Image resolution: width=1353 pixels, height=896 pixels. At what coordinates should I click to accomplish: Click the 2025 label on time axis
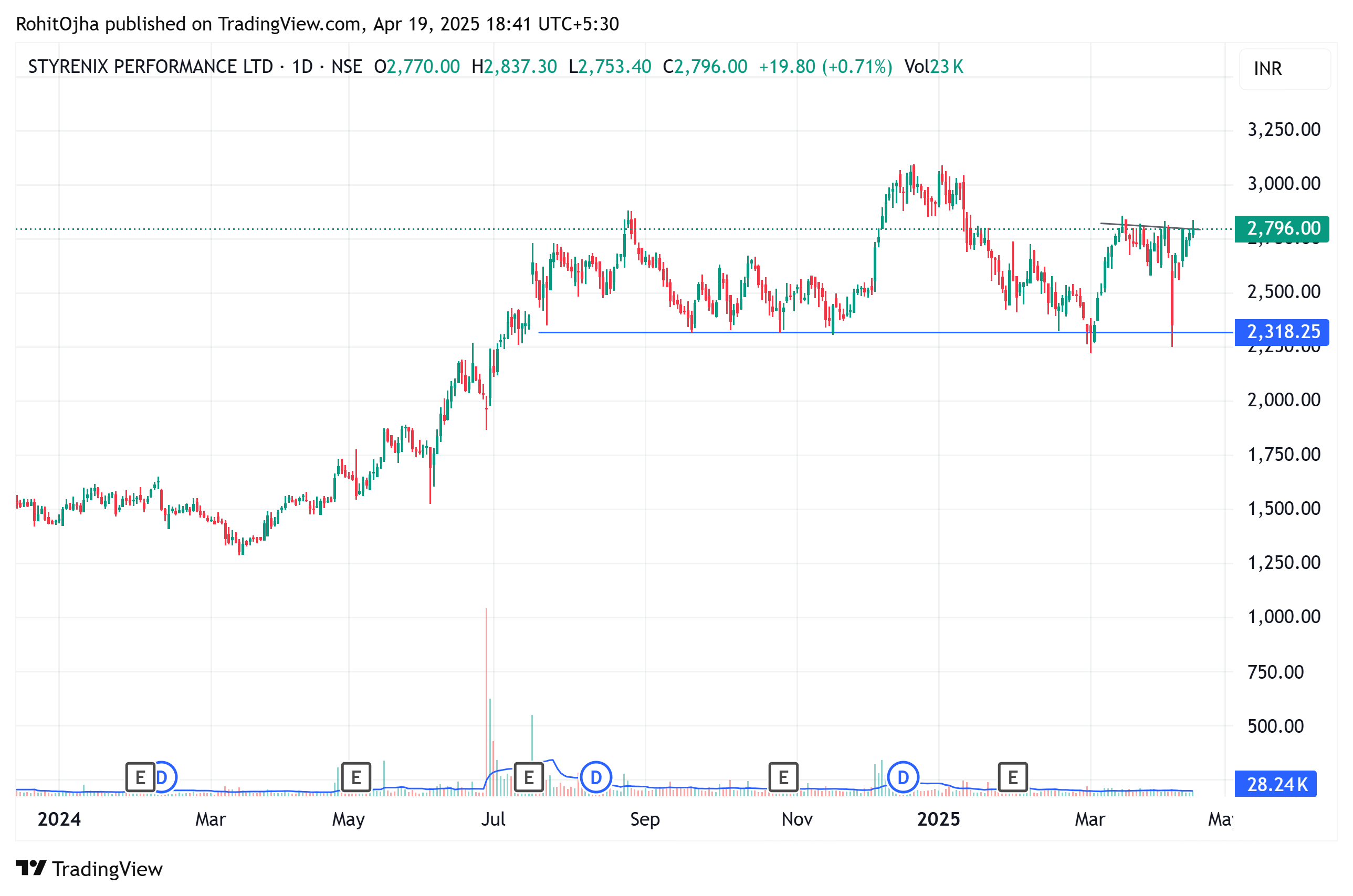coord(938,819)
